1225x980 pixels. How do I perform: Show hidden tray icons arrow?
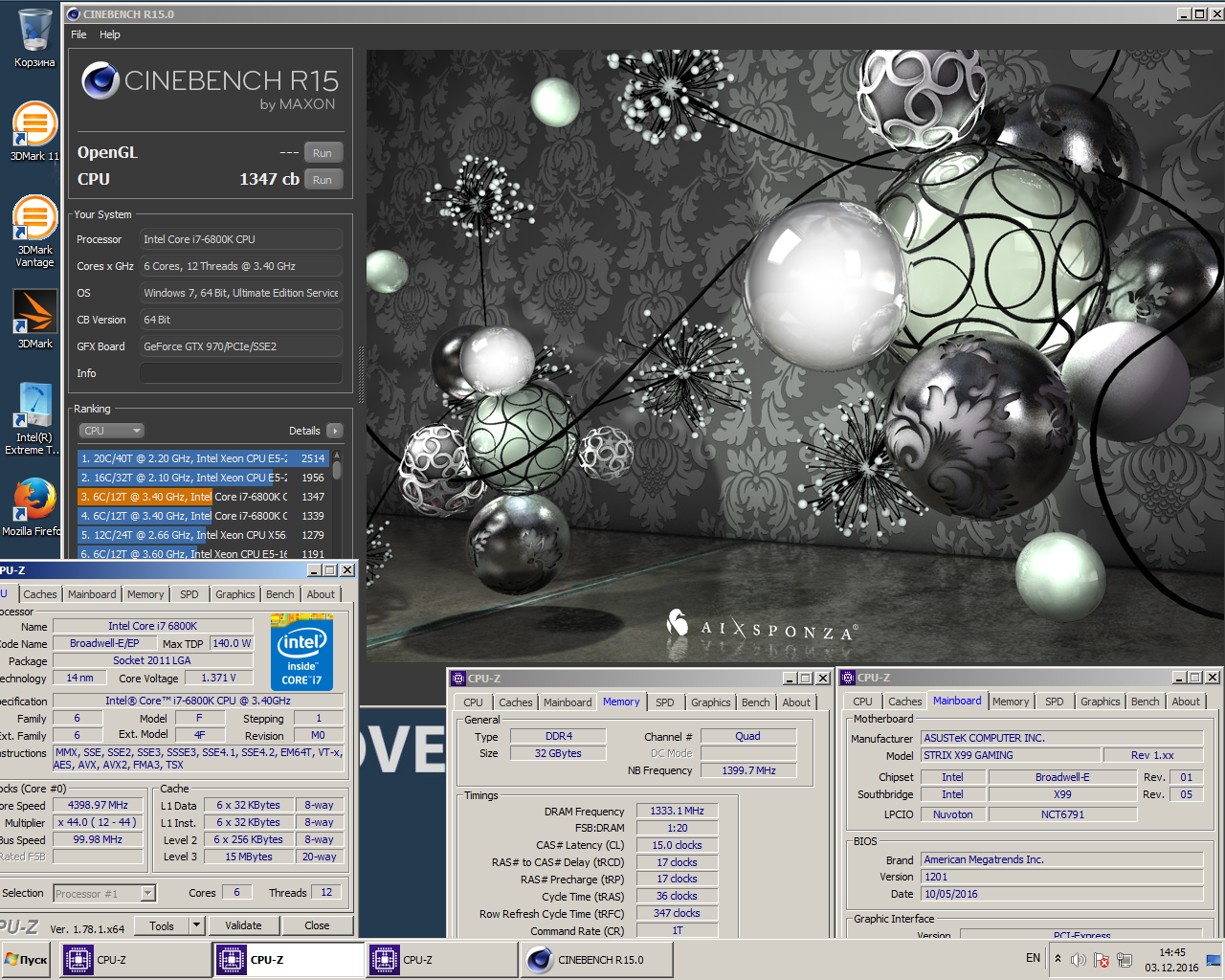click(x=1058, y=958)
